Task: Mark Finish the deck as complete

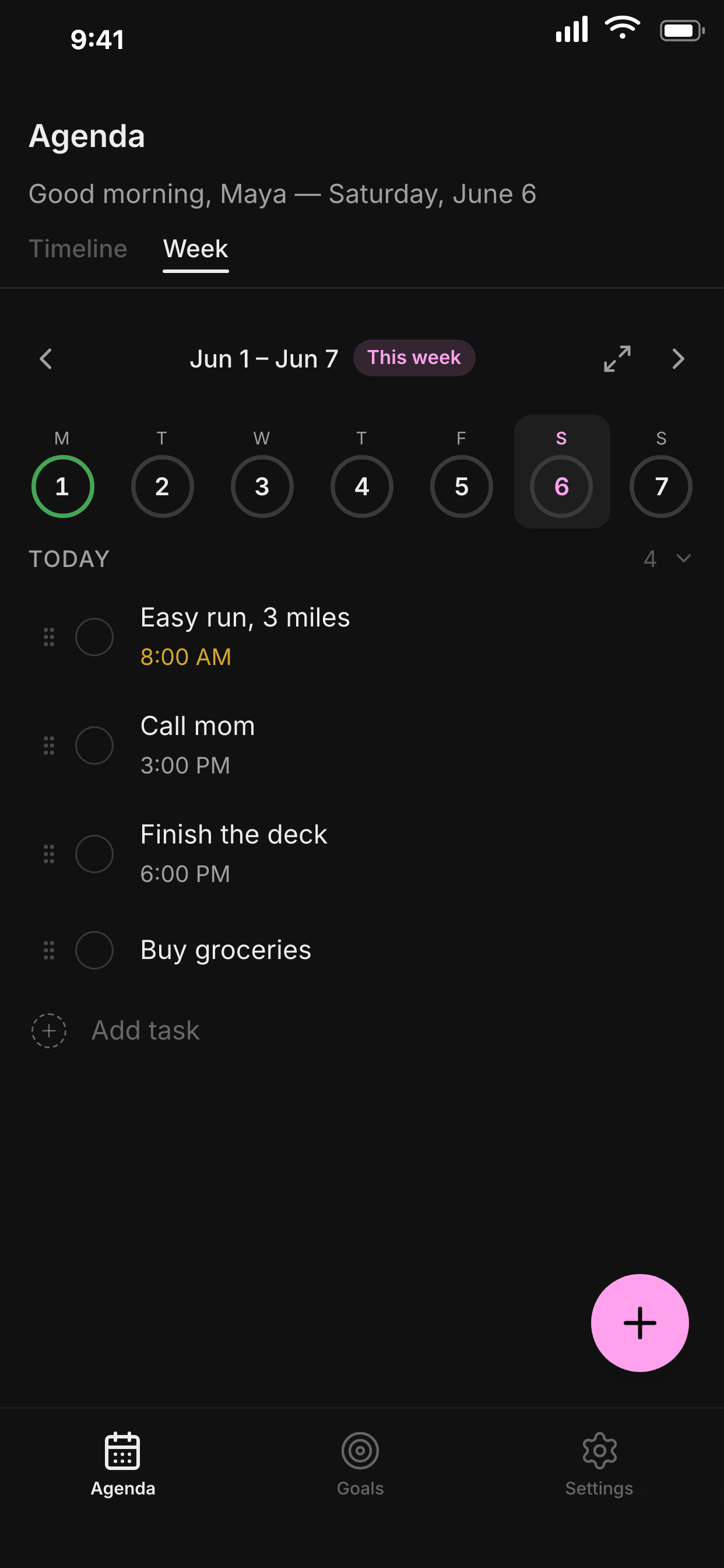Action: click(x=94, y=853)
